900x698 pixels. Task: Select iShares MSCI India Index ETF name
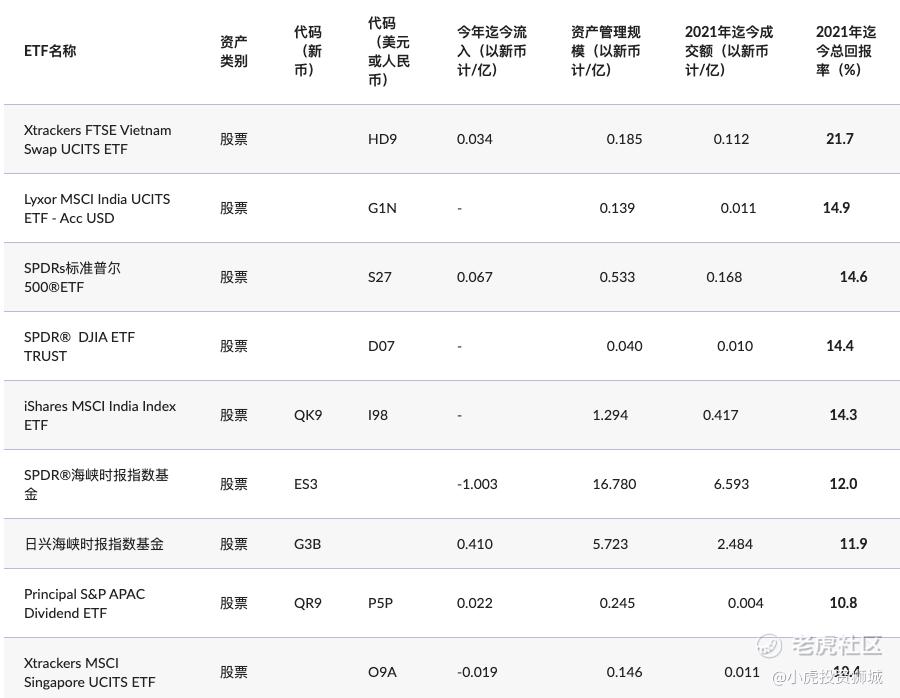100,415
